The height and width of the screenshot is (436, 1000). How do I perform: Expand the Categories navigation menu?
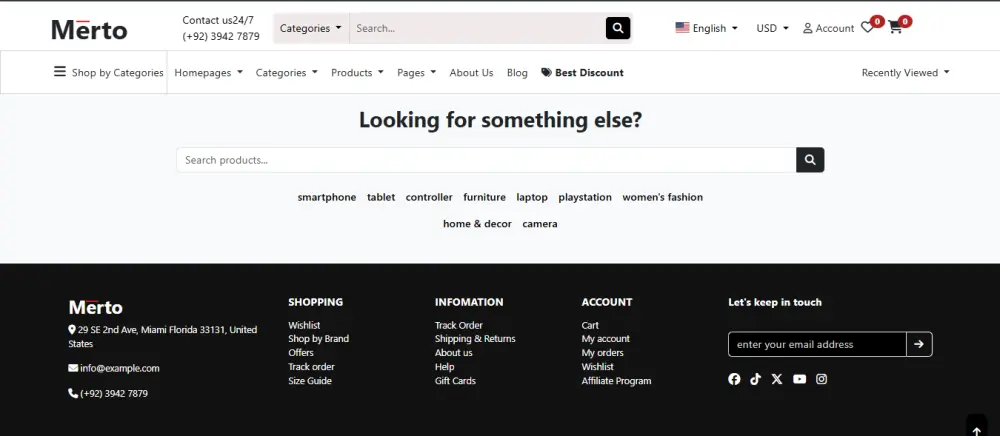(286, 73)
